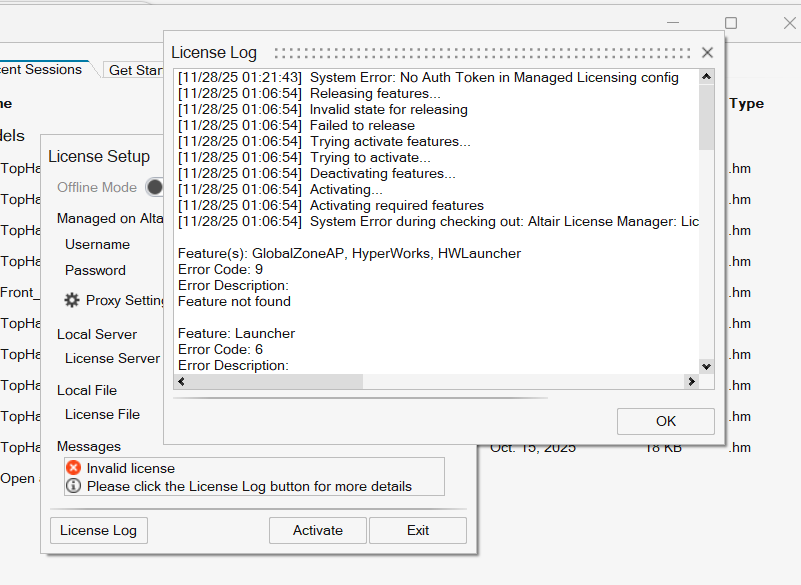Screen dimensions: 801x585
Task: Click the Activate button
Action: 318,530
